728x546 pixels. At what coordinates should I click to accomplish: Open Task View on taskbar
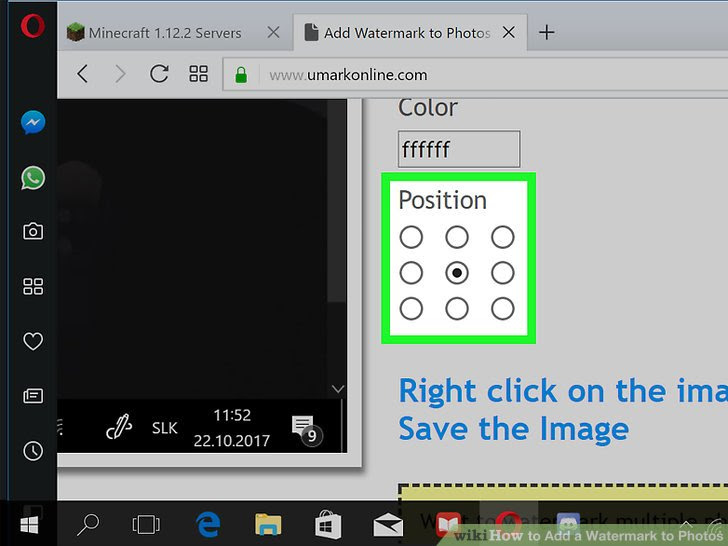[146, 525]
